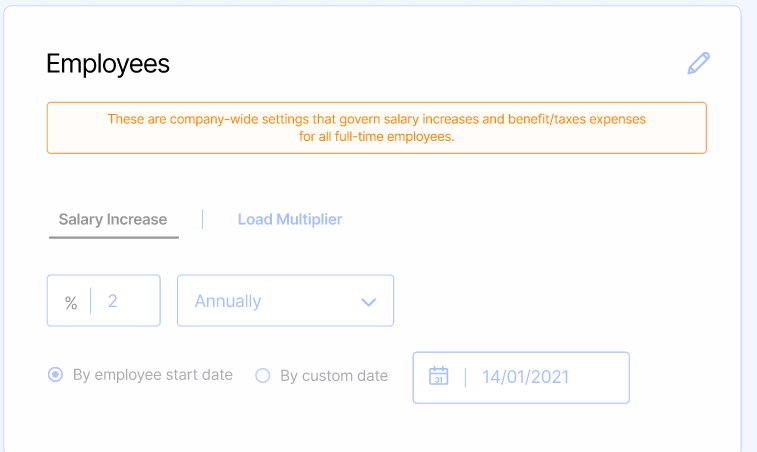Screen dimensions: 757x452
Task: Select the employee start date radio circle
Action: point(56,375)
